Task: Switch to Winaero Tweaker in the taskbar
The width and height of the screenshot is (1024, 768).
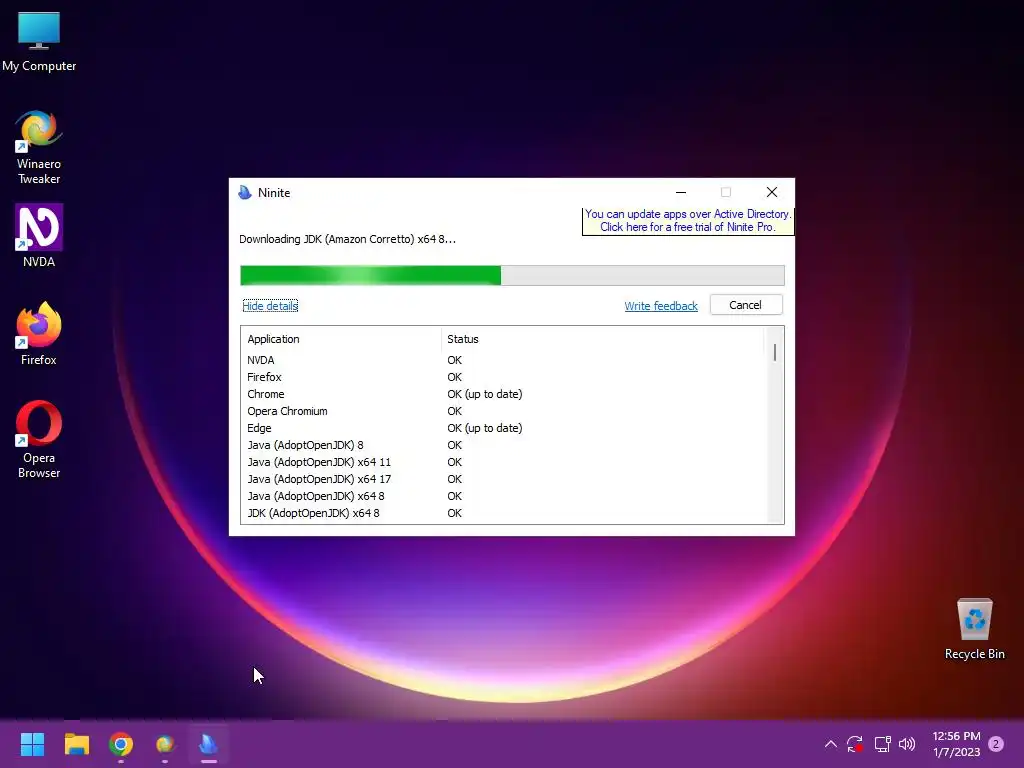Action: click(165, 744)
